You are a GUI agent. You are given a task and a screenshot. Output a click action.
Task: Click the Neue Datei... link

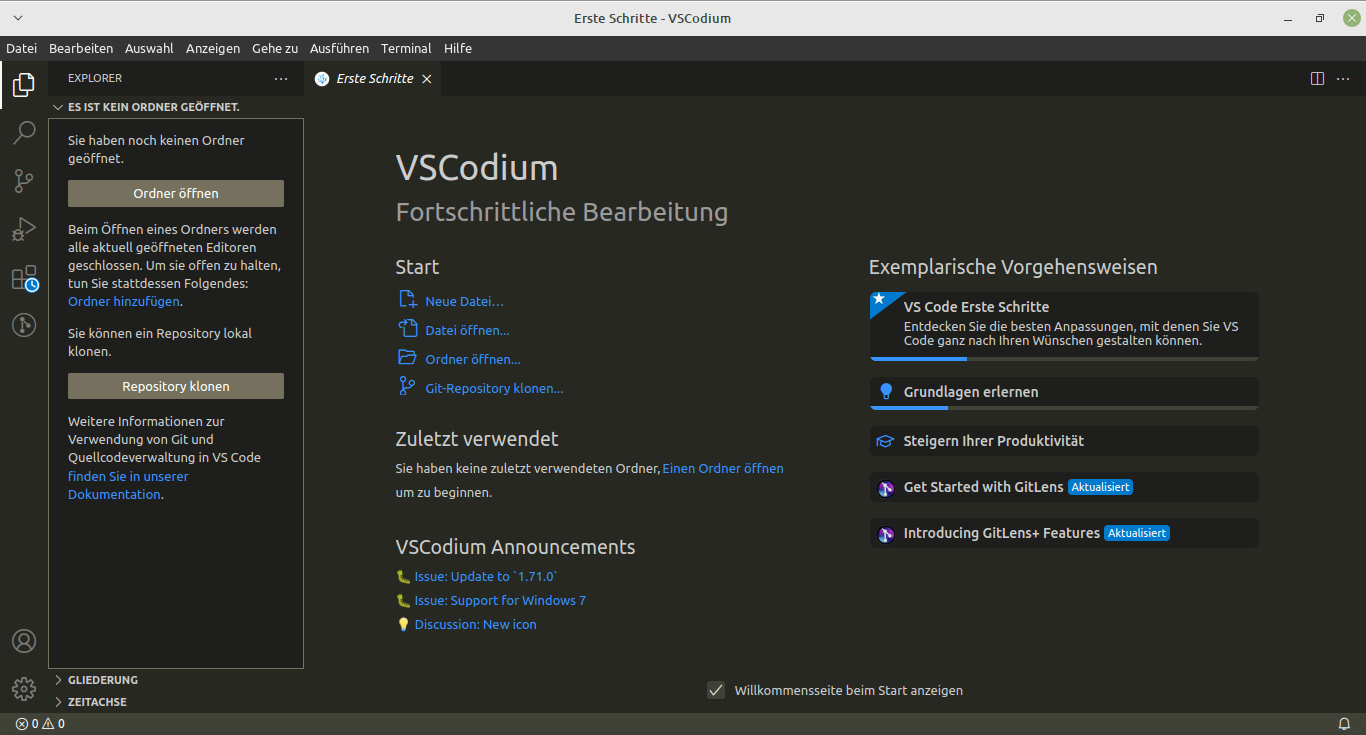[464, 301]
